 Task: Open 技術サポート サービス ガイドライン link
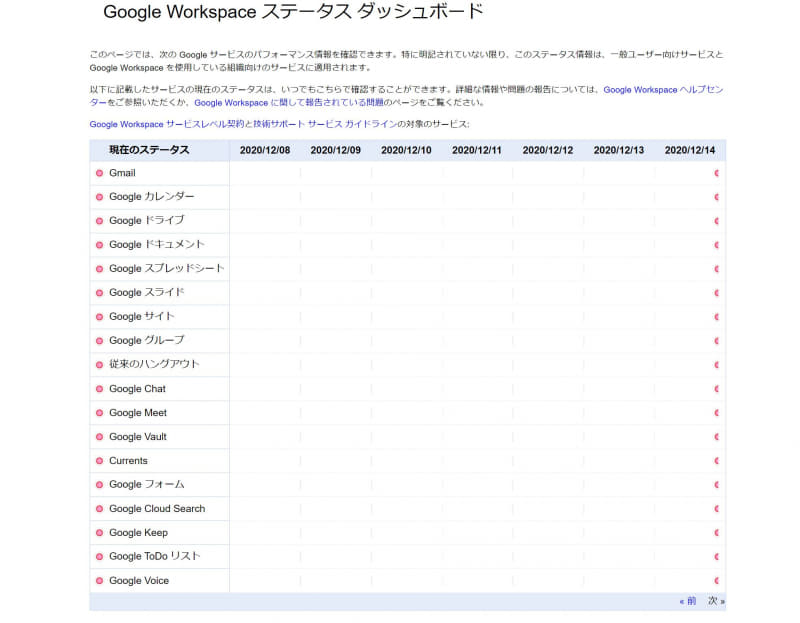coord(325,124)
